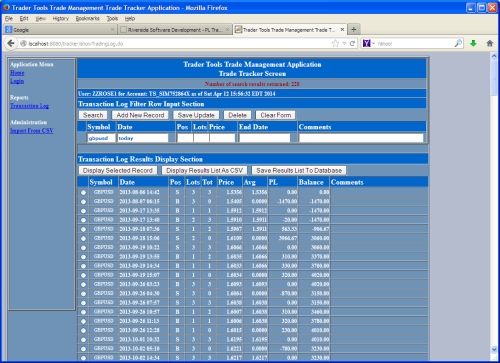
Task: Click the Balance column header
Action: (311, 182)
